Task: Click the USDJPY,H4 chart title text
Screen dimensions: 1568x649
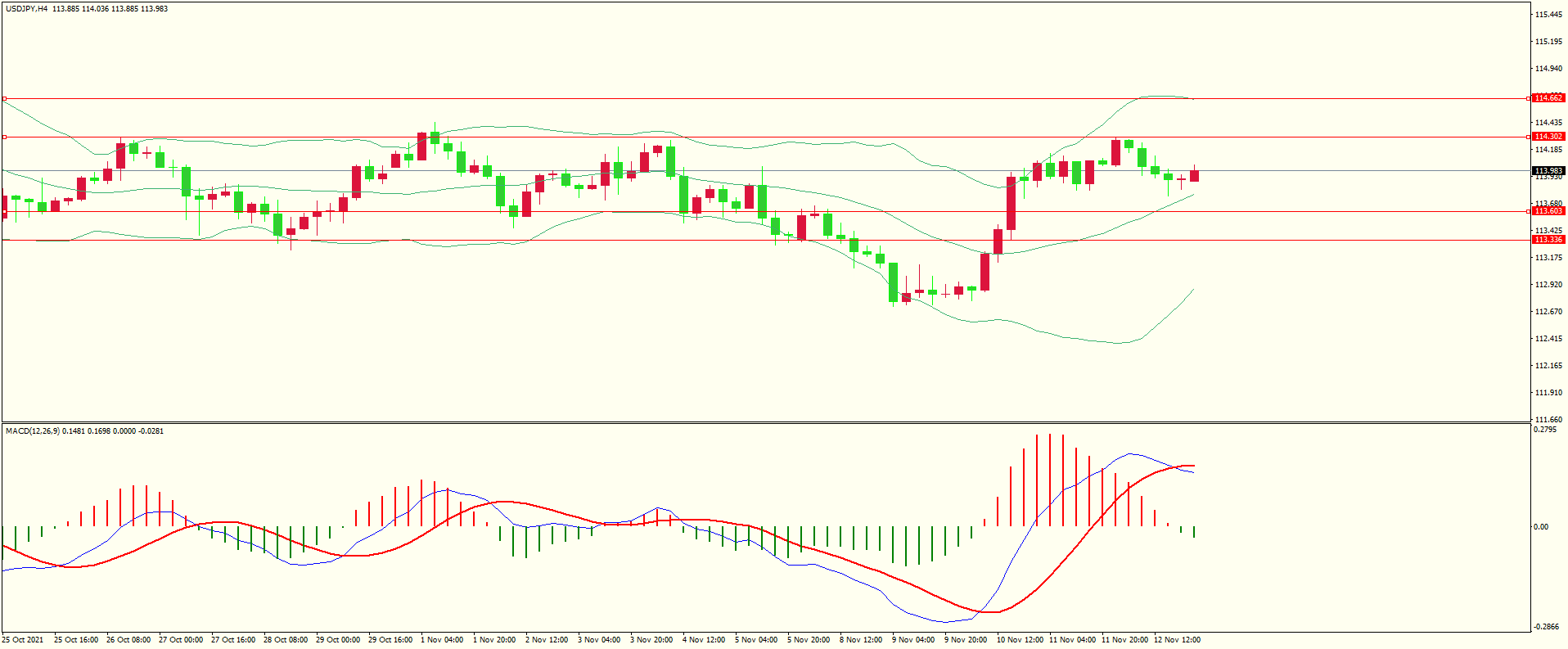Action: coord(26,9)
